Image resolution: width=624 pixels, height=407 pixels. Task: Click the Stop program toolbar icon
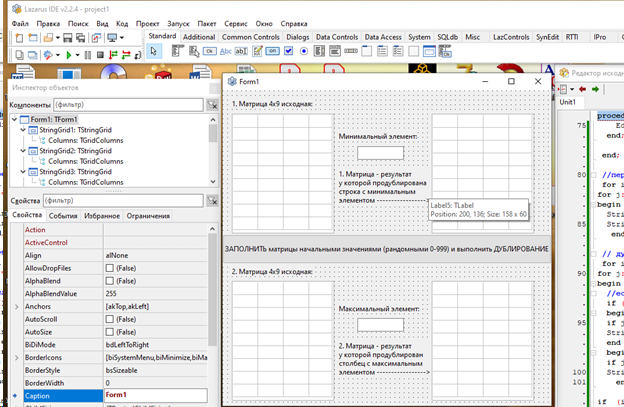click(101, 54)
